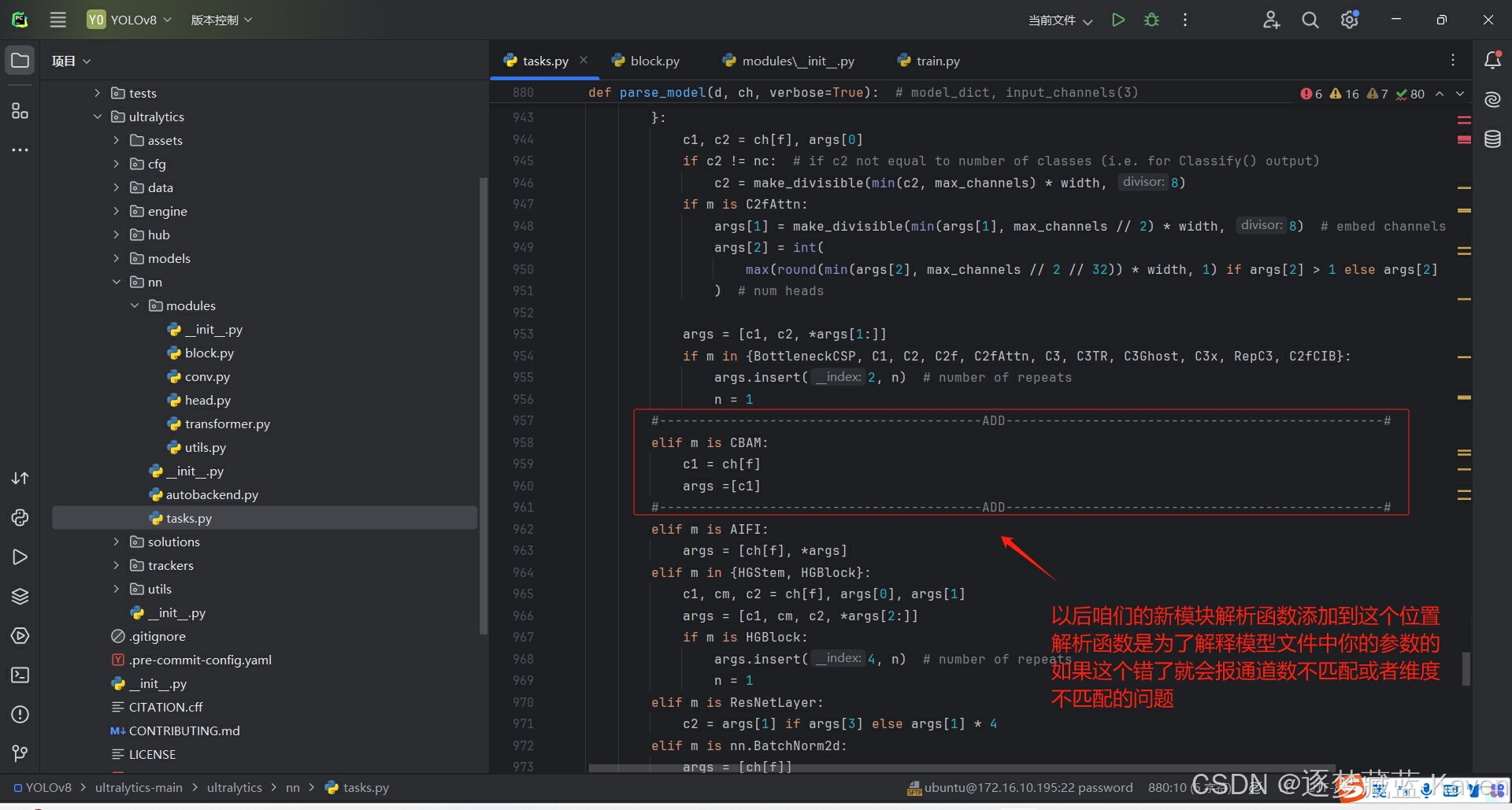Click the project tree vertical scrollbar
This screenshot has height=810, width=1512.
click(x=483, y=405)
